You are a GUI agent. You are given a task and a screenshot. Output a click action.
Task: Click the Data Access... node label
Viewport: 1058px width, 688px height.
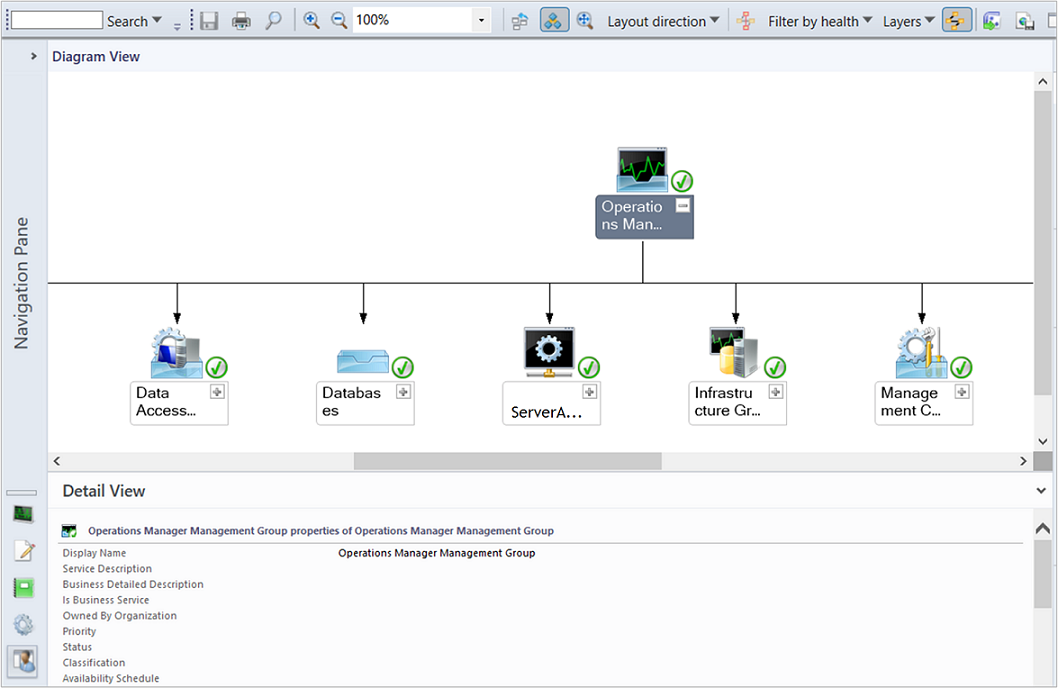click(167, 402)
